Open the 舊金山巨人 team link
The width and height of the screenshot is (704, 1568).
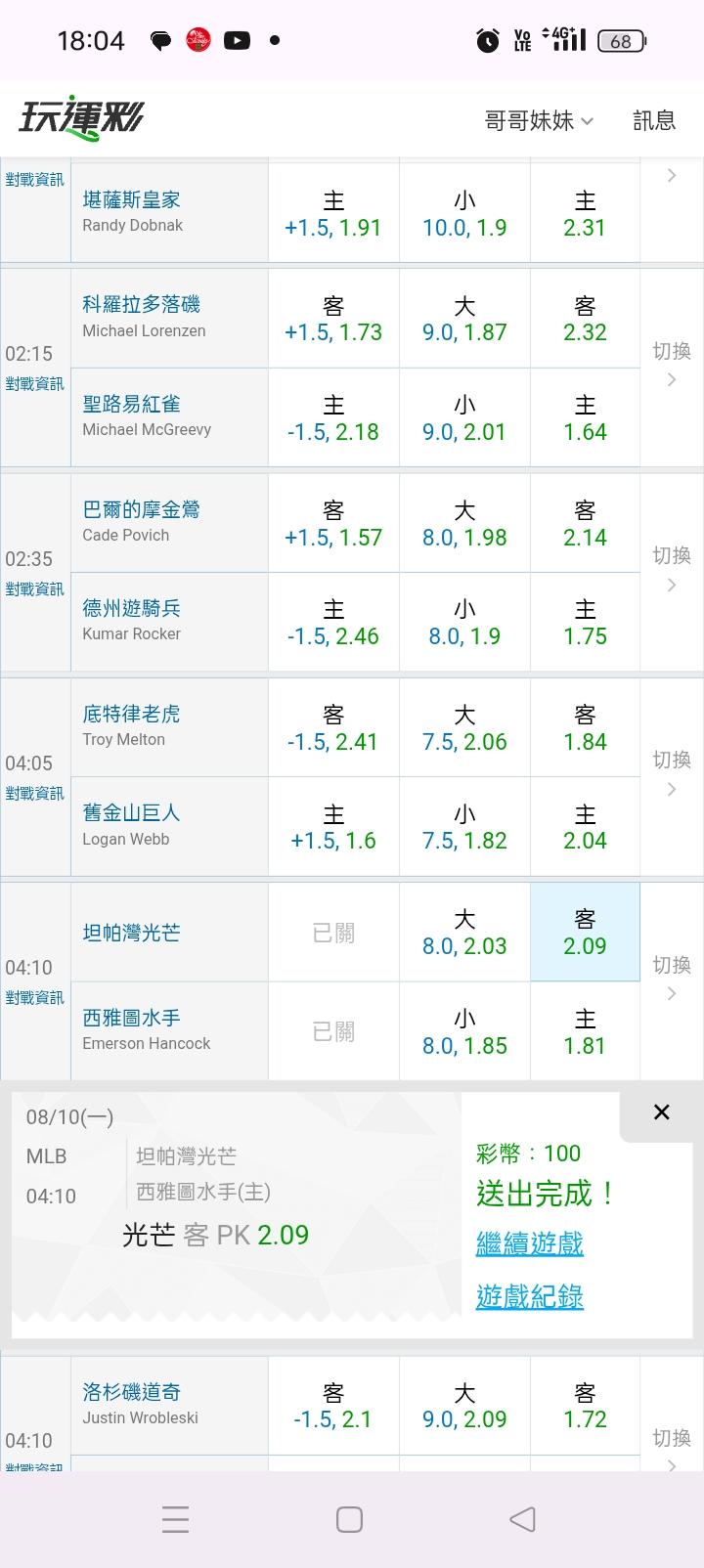click(131, 812)
